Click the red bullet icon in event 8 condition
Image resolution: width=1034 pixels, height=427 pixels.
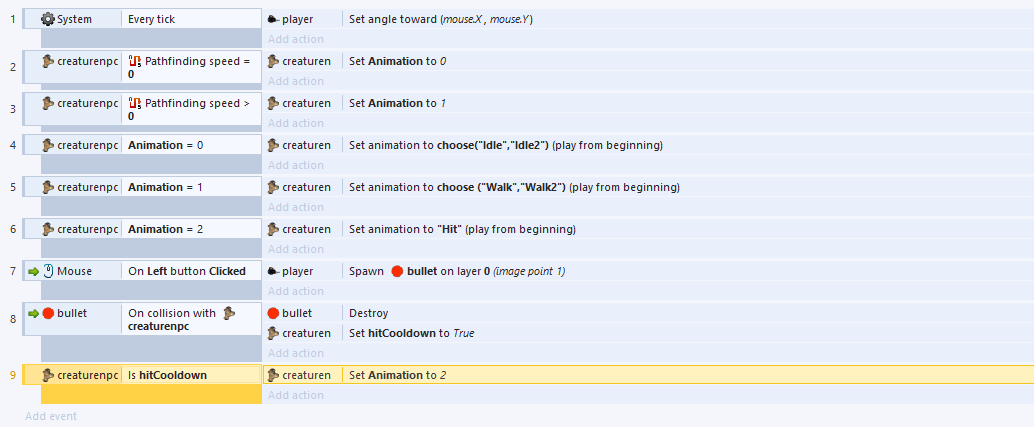click(48, 313)
